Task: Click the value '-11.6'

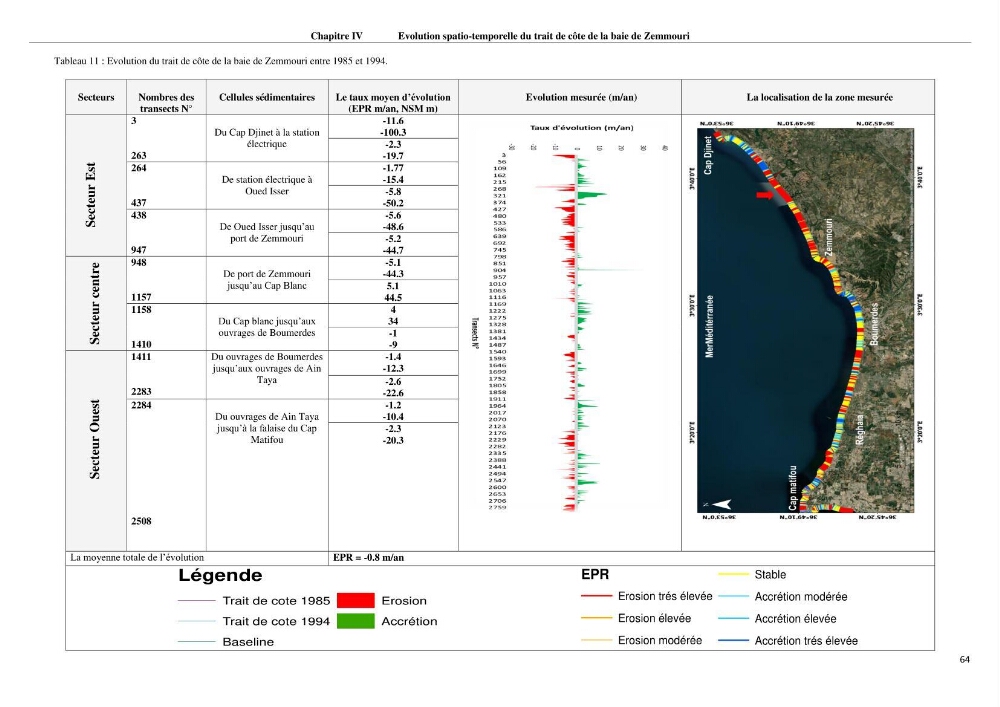Action: click(393, 121)
